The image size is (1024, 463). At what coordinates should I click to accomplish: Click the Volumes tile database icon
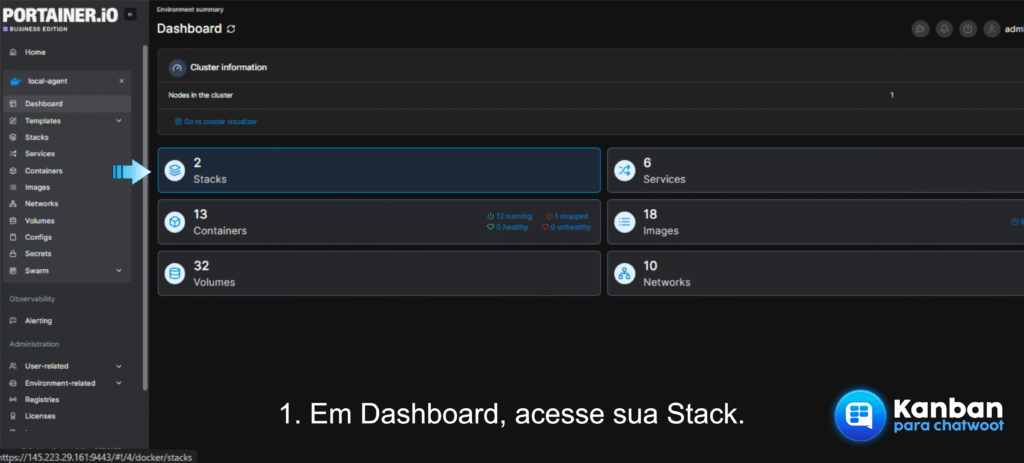click(175, 273)
